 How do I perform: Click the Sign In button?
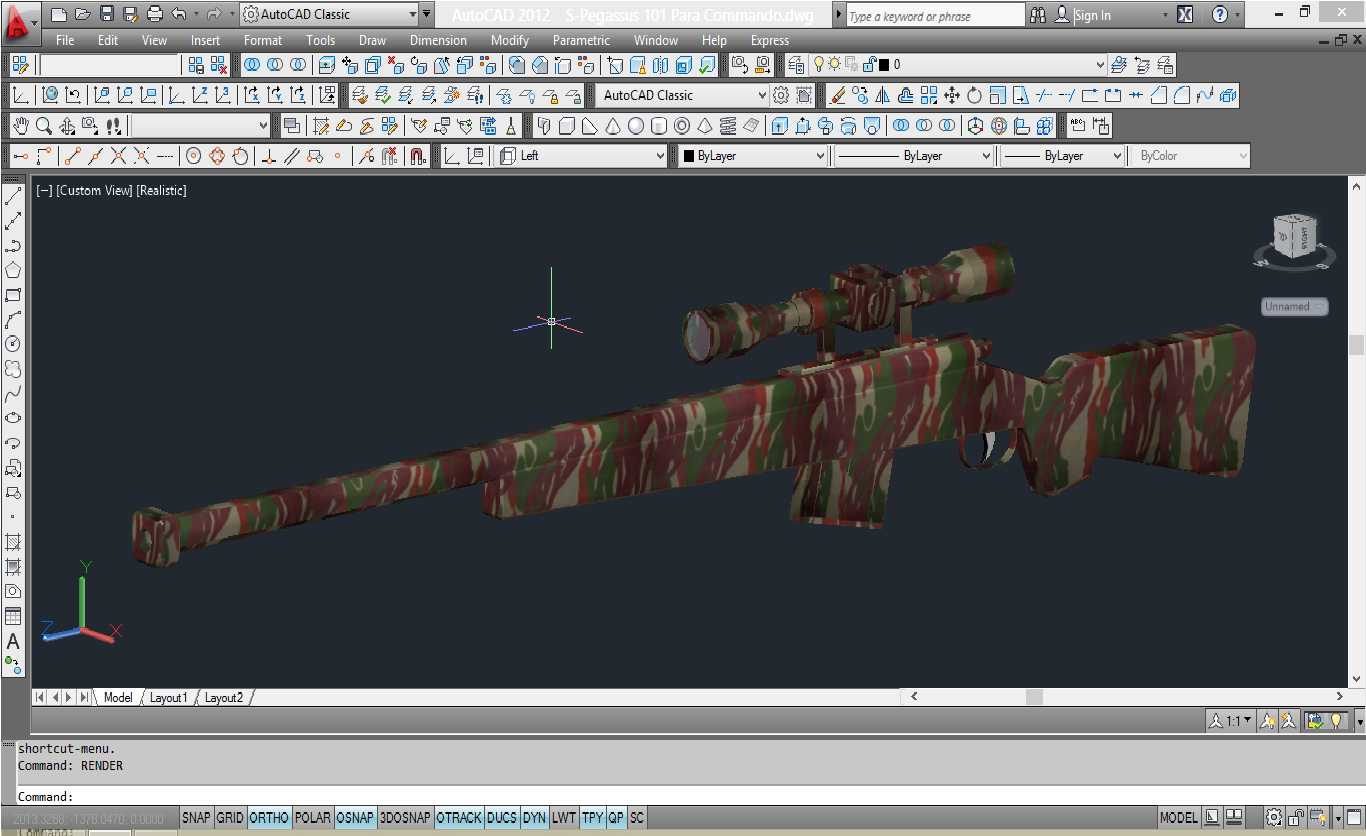click(x=1091, y=15)
